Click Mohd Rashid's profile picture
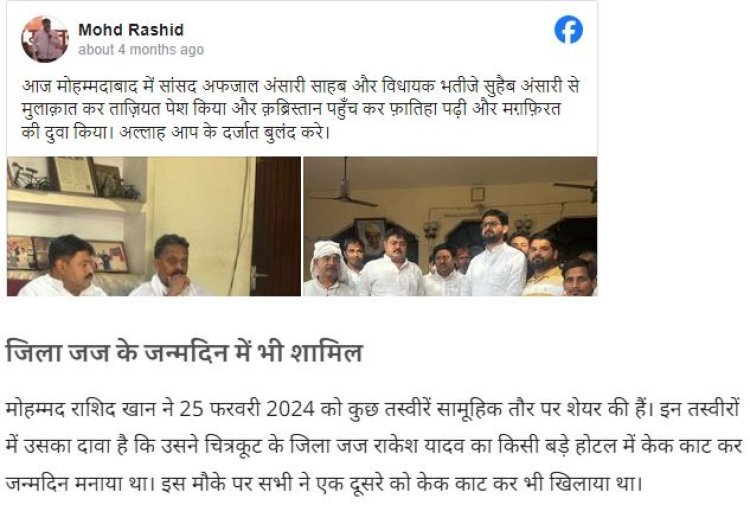 [x=45, y=39]
